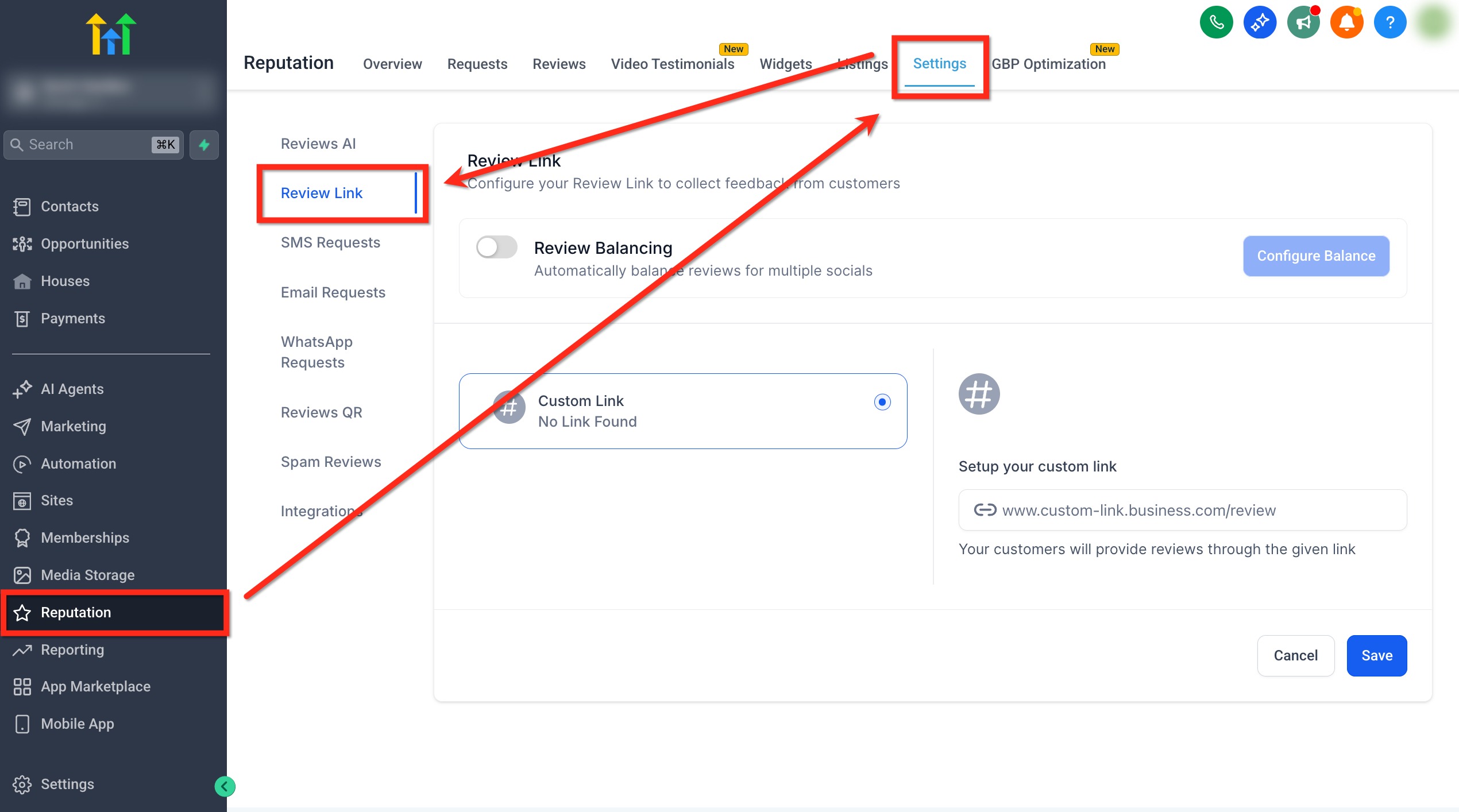This screenshot has height=812, width=1459.
Task: Click the help question mark icon
Action: point(1391,22)
